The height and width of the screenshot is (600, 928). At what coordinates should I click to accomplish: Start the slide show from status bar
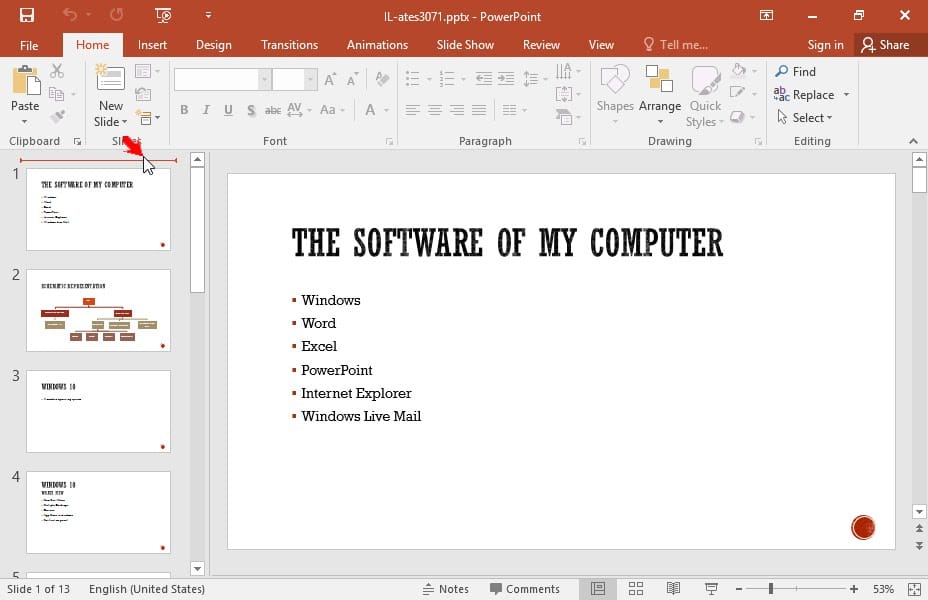pos(711,588)
